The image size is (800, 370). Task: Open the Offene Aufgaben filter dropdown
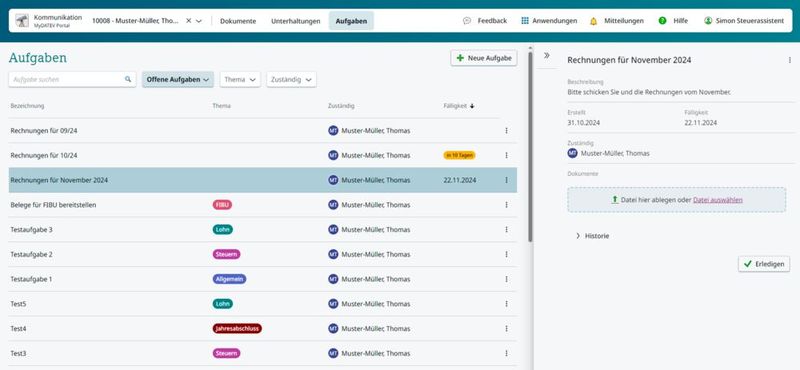click(x=178, y=80)
